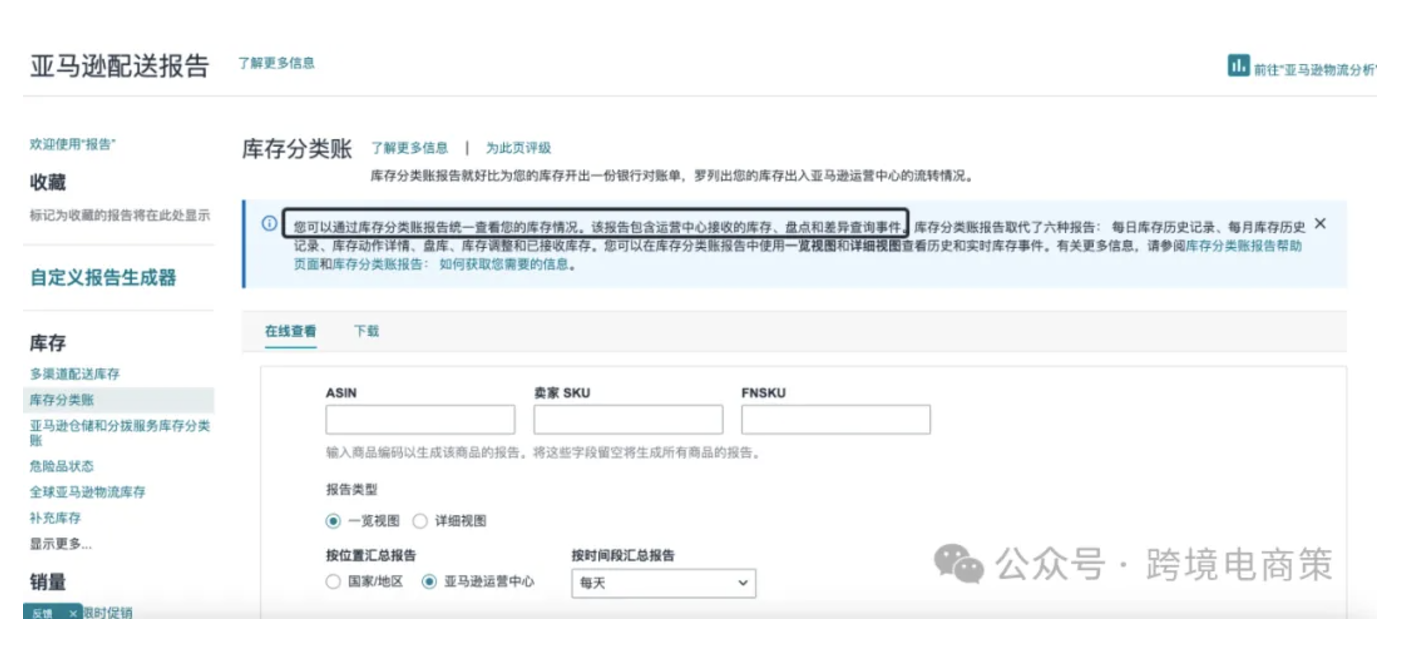Switch to the 在线查看 tab
Image resolution: width=1406 pixels, height=660 pixels.
pos(290,330)
